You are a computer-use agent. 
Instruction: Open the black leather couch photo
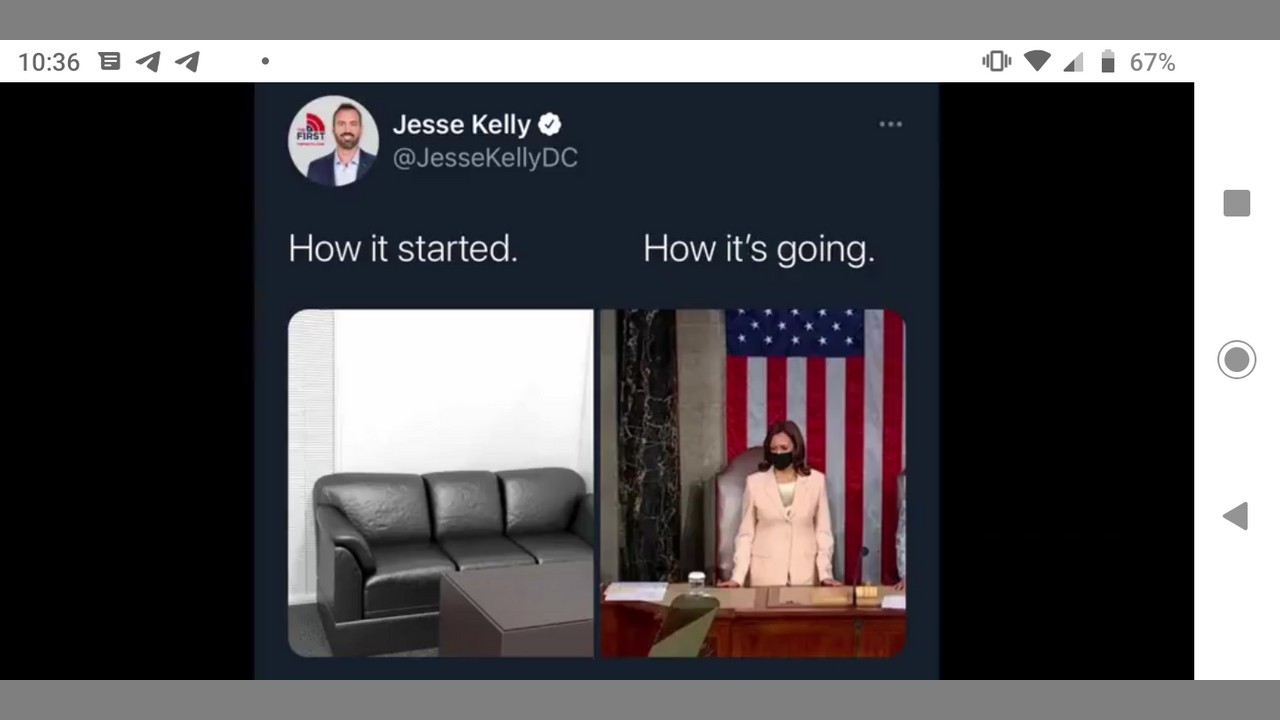pos(441,483)
